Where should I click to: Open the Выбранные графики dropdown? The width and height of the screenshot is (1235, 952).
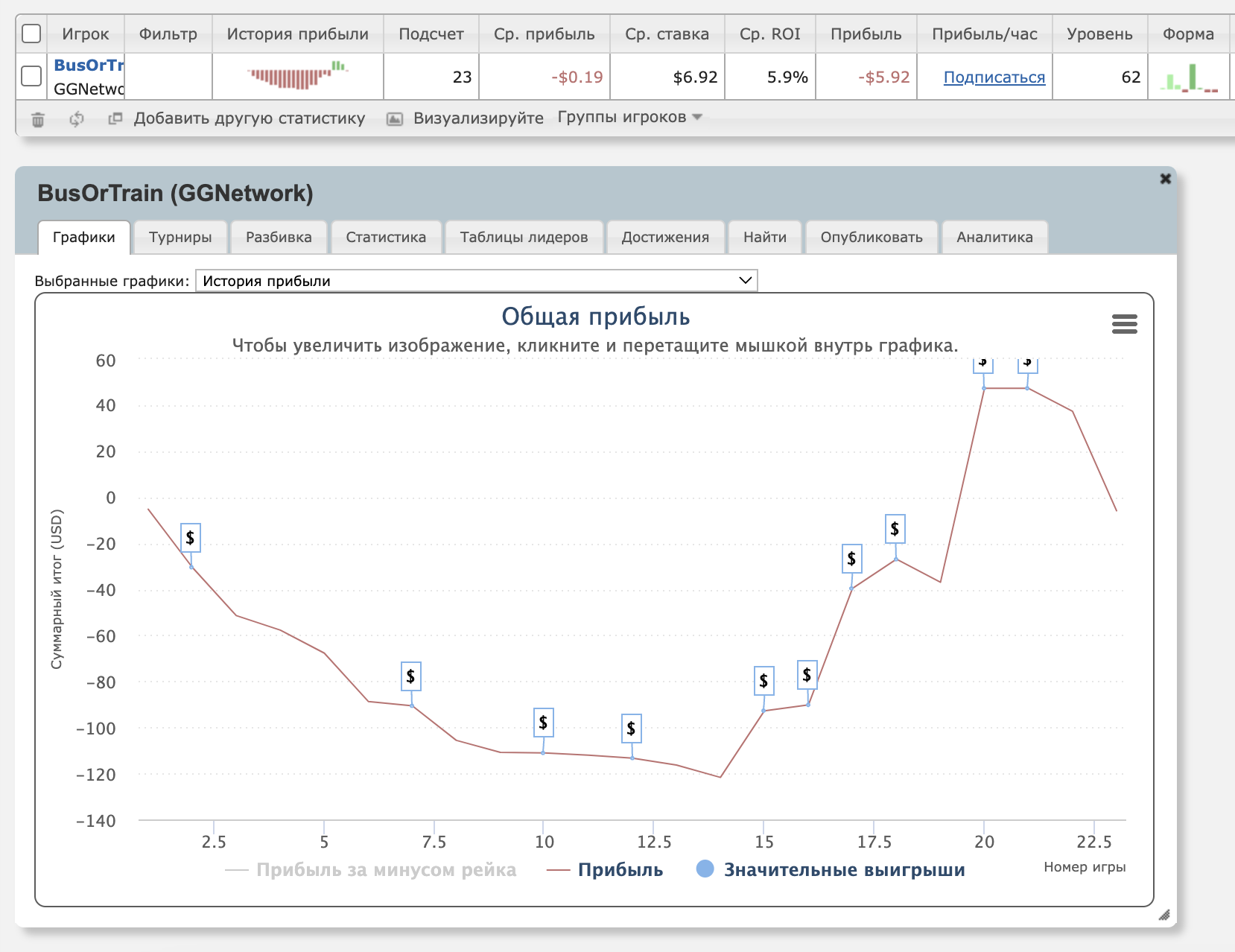pos(476,281)
